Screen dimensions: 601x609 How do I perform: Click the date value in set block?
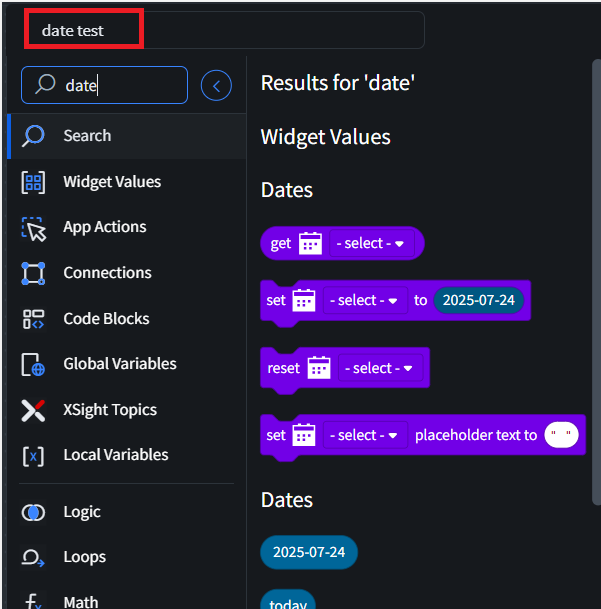pyautogui.click(x=478, y=300)
